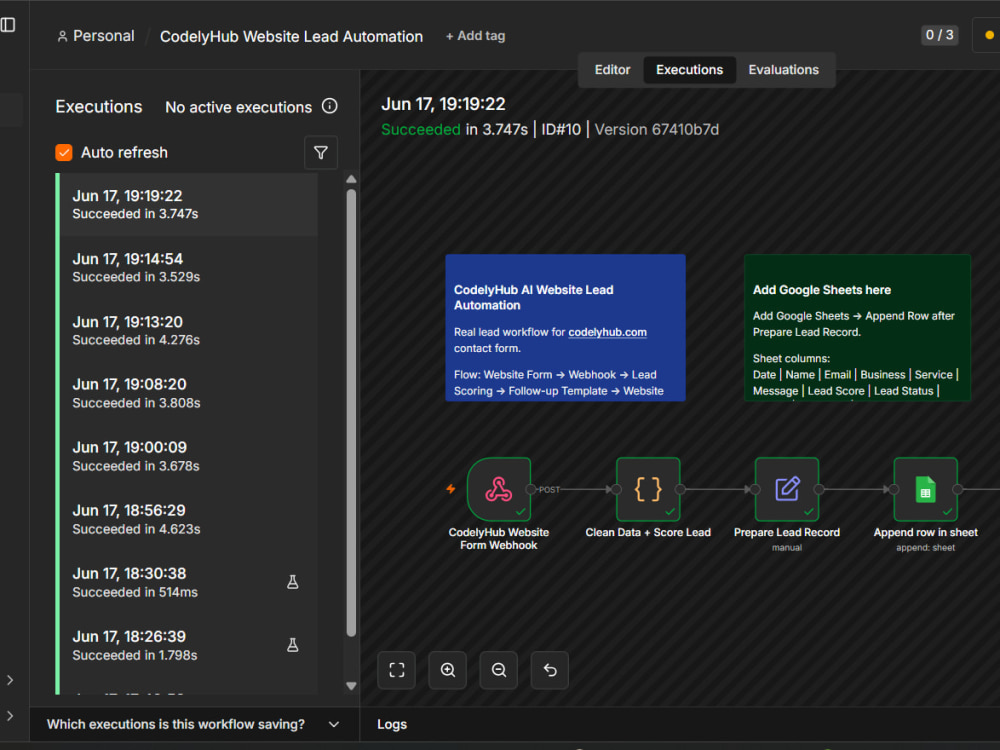Click the fit-to-view canvas button
Image resolution: width=1000 pixels, height=750 pixels.
[x=397, y=670]
